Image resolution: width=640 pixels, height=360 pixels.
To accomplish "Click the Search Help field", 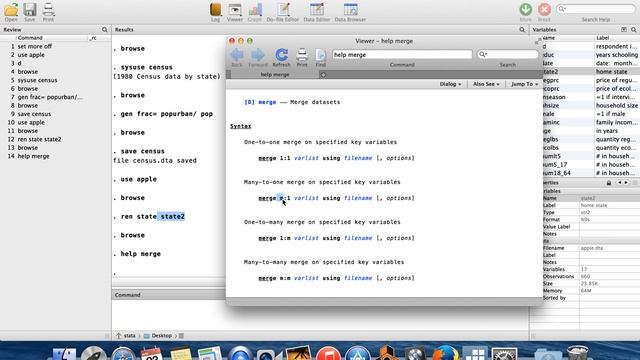I will click(596, 9).
